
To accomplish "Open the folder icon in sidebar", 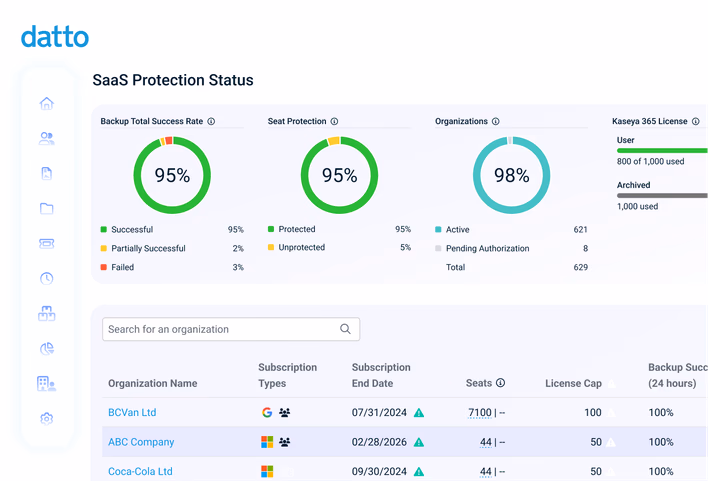I will pyautogui.click(x=47, y=208).
